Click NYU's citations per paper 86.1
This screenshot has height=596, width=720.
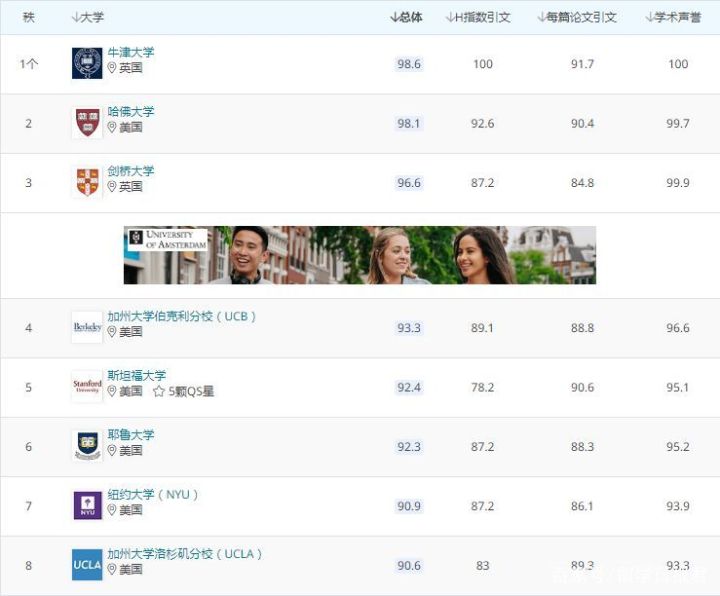point(582,506)
